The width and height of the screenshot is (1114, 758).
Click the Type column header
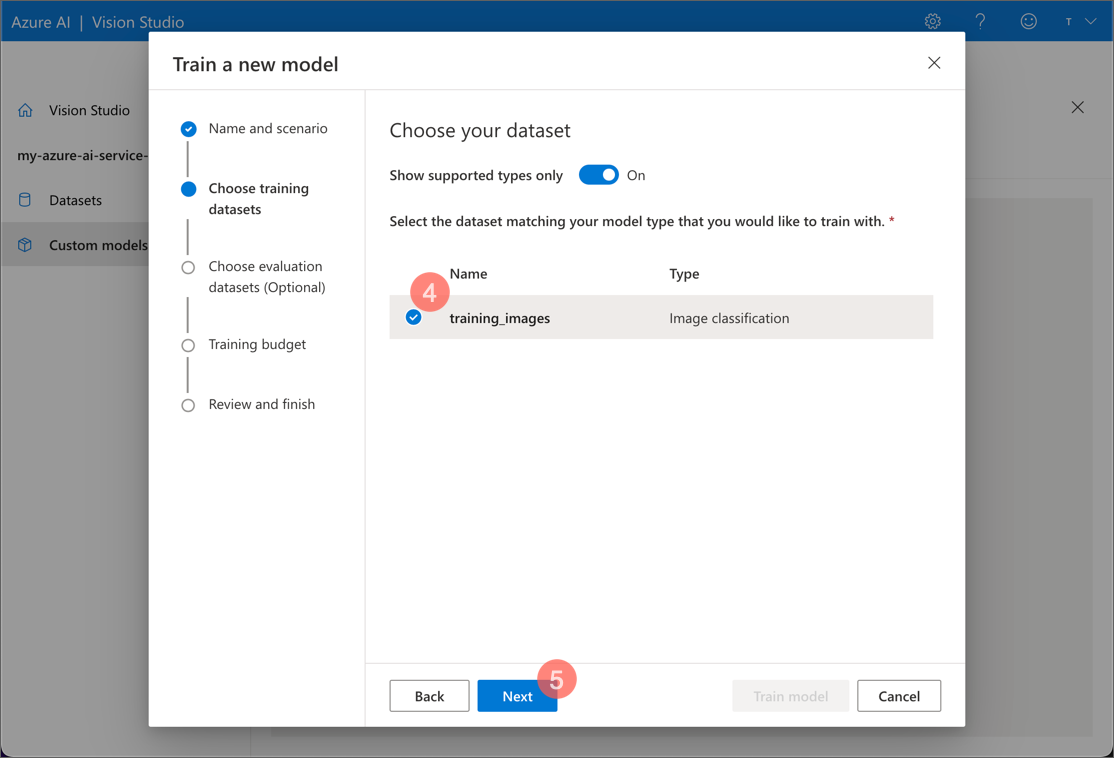click(x=684, y=274)
